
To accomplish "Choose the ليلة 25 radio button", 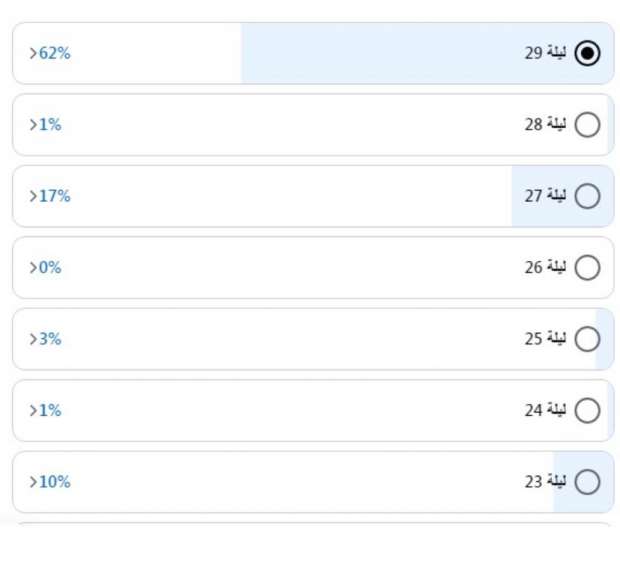I will pyautogui.click(x=588, y=339).
